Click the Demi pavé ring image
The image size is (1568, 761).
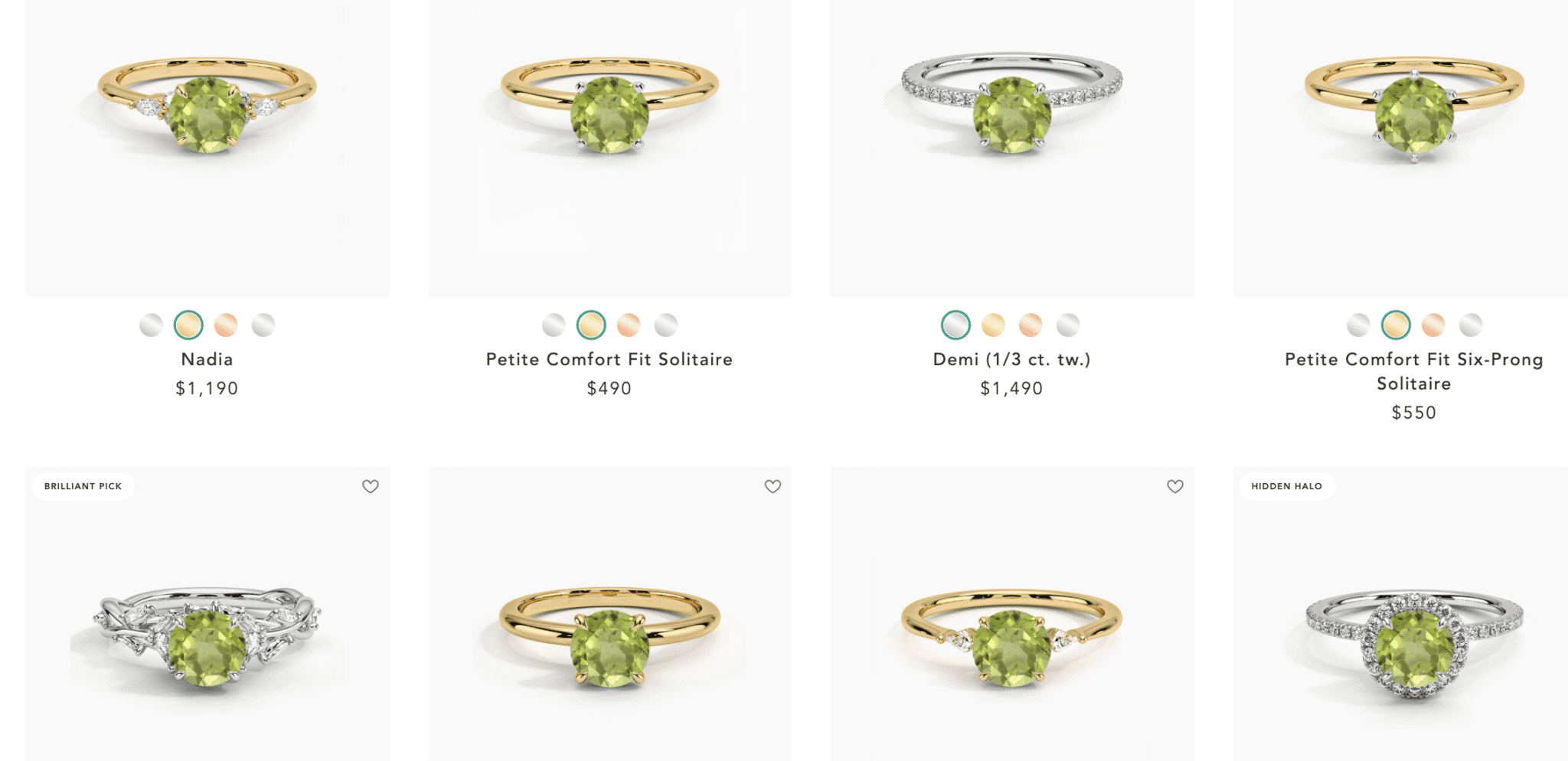[1012, 148]
